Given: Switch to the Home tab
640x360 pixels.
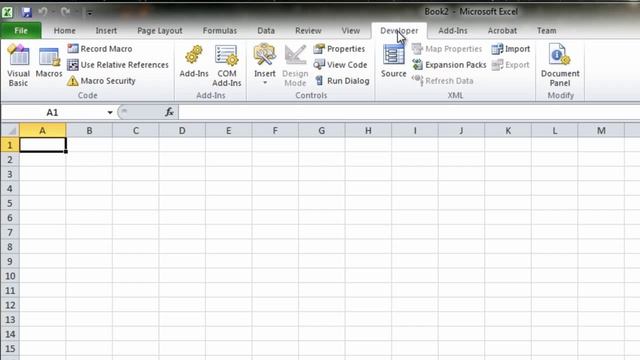Looking at the screenshot, I should coord(64,31).
